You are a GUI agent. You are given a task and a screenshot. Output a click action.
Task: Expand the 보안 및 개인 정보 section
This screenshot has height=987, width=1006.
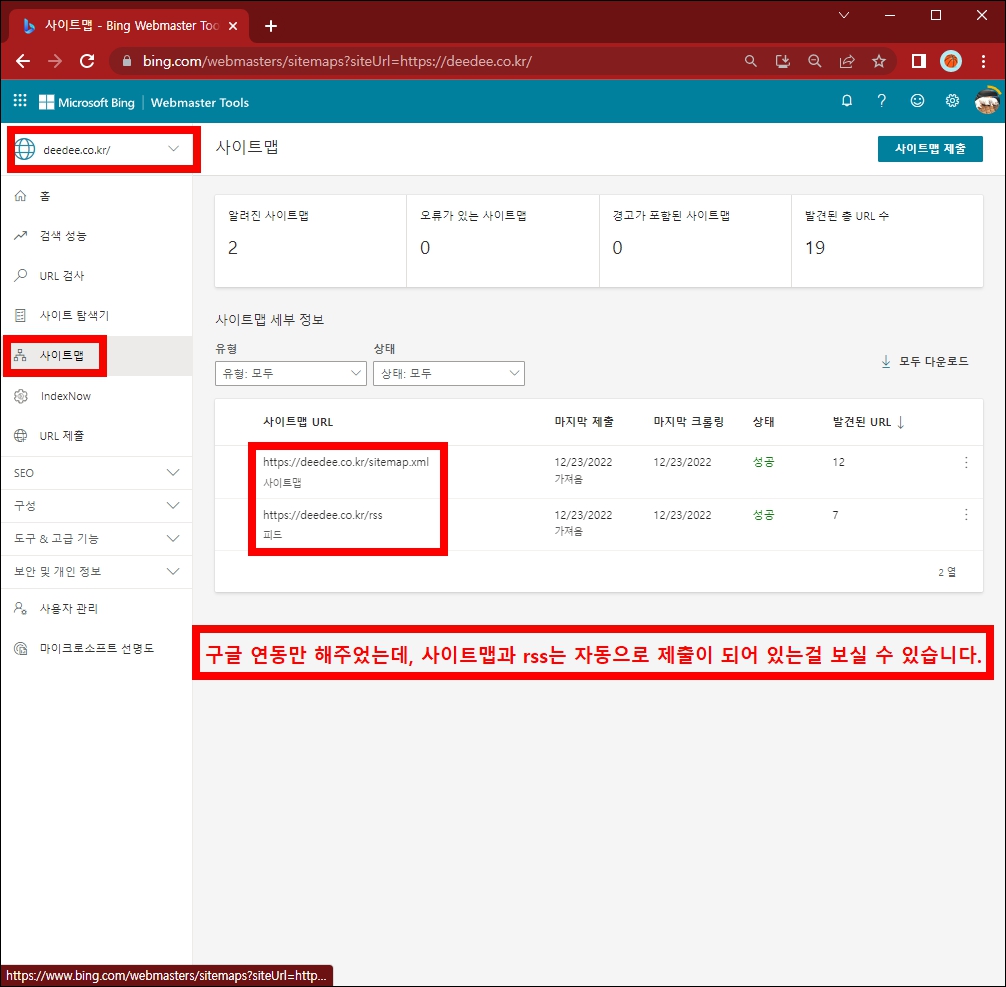[x=97, y=571]
